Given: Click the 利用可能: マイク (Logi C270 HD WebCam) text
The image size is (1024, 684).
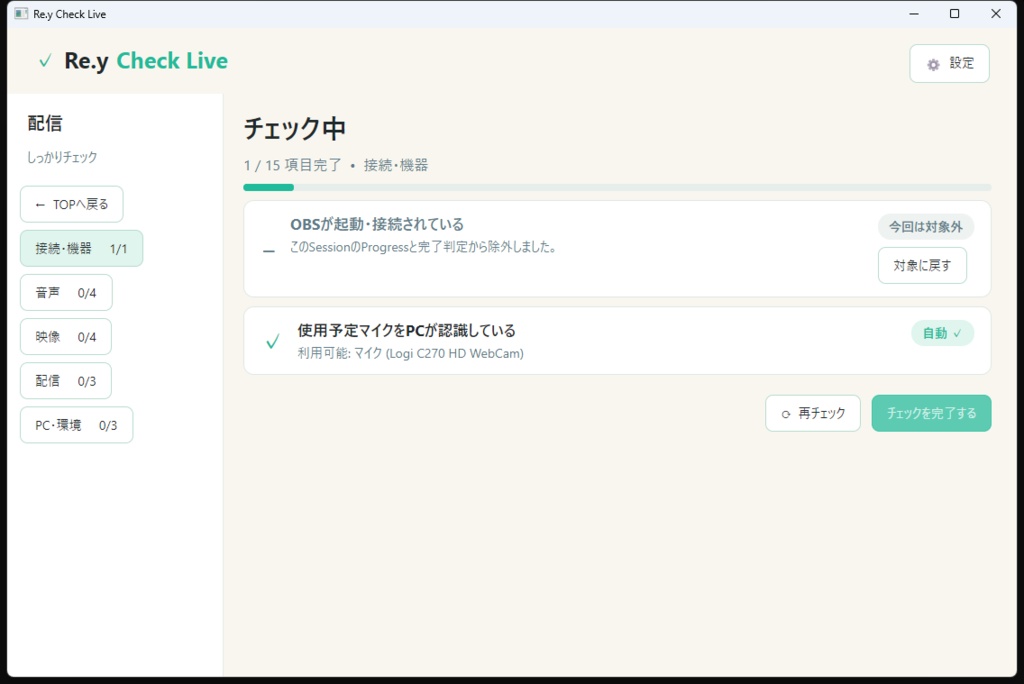Looking at the screenshot, I should [410, 353].
